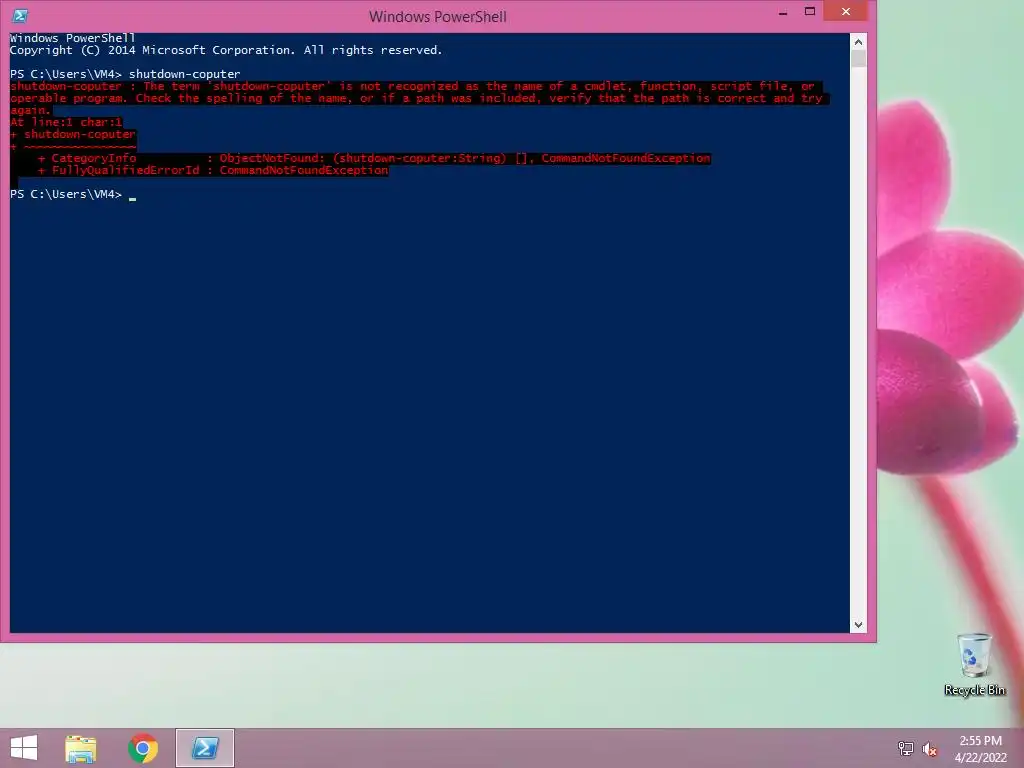Click the 'operable program. Check the spelling' error line
This screenshot has width=1024, height=768.
419,98
